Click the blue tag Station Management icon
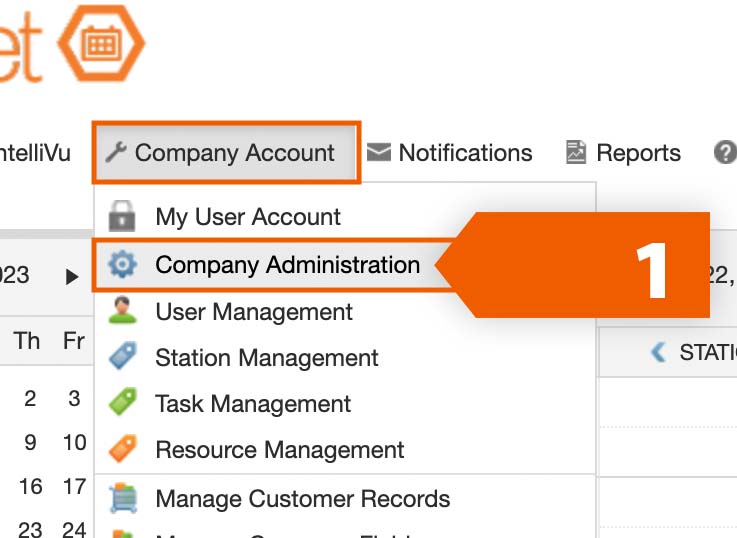 [122, 357]
